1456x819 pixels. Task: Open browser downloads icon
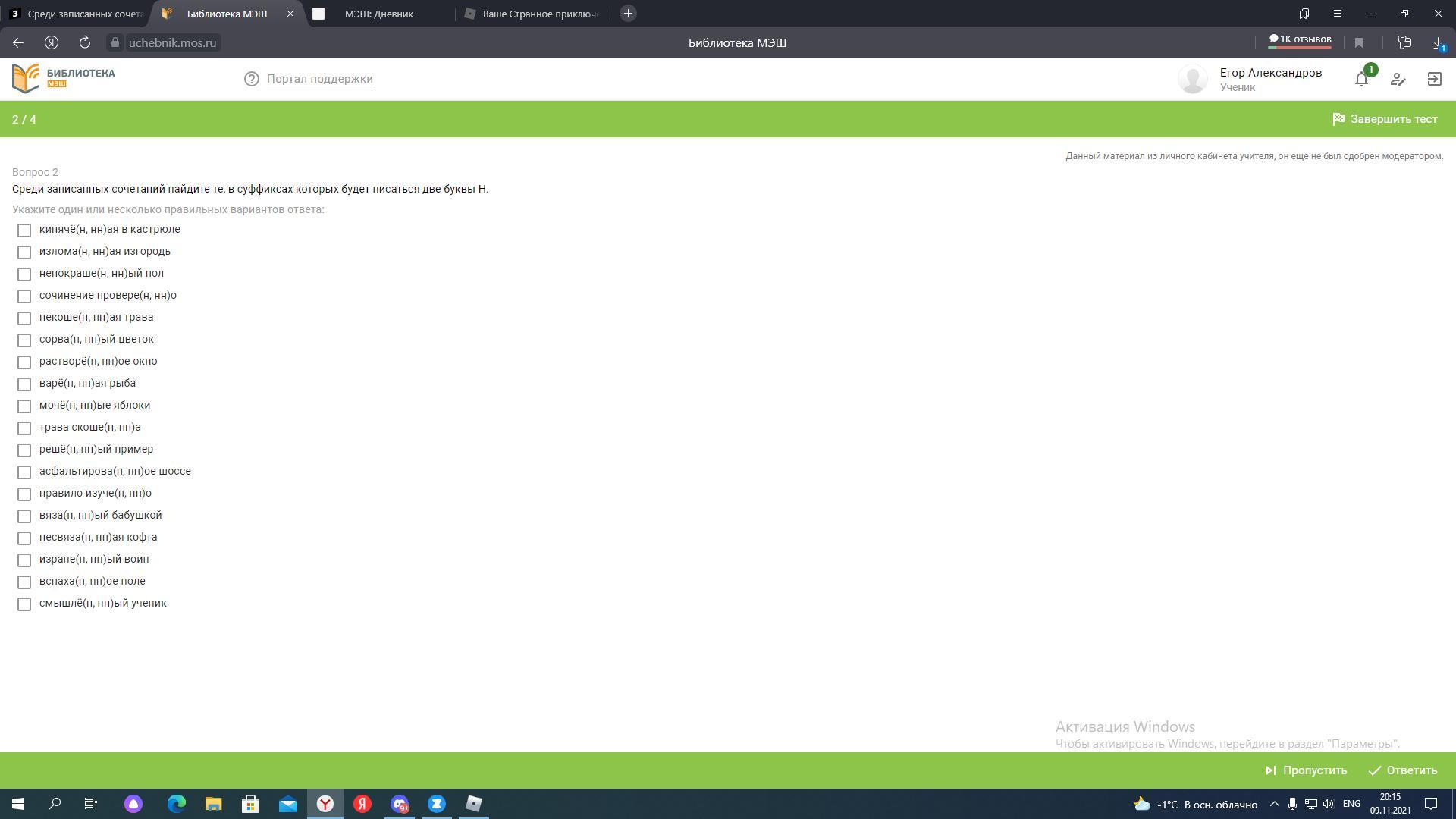(x=1438, y=42)
